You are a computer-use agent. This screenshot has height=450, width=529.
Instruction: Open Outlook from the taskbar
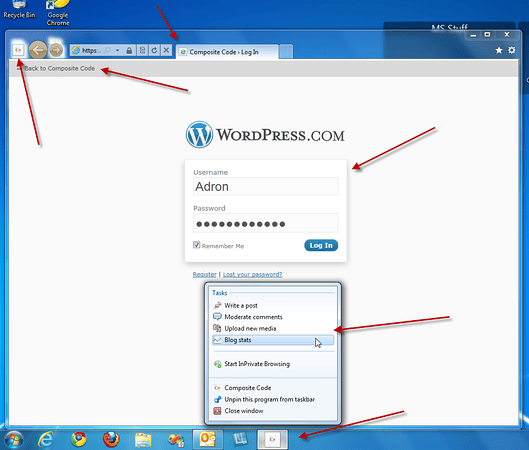[208, 440]
